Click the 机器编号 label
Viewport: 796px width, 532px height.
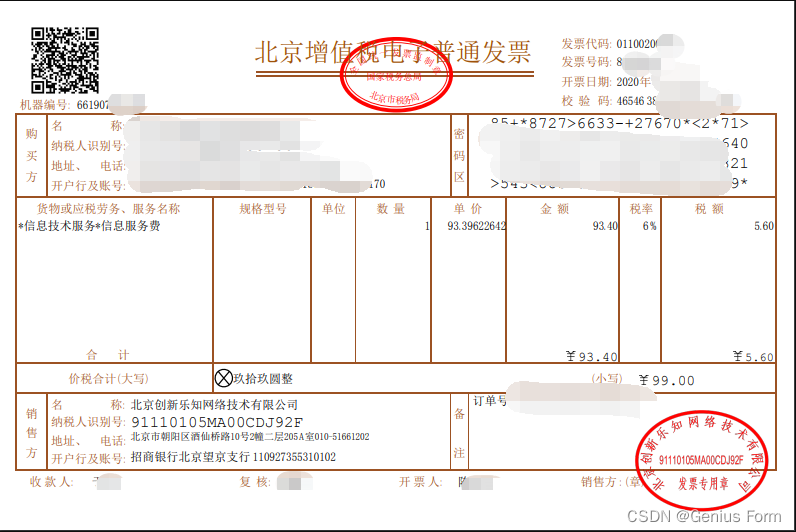coord(45,105)
